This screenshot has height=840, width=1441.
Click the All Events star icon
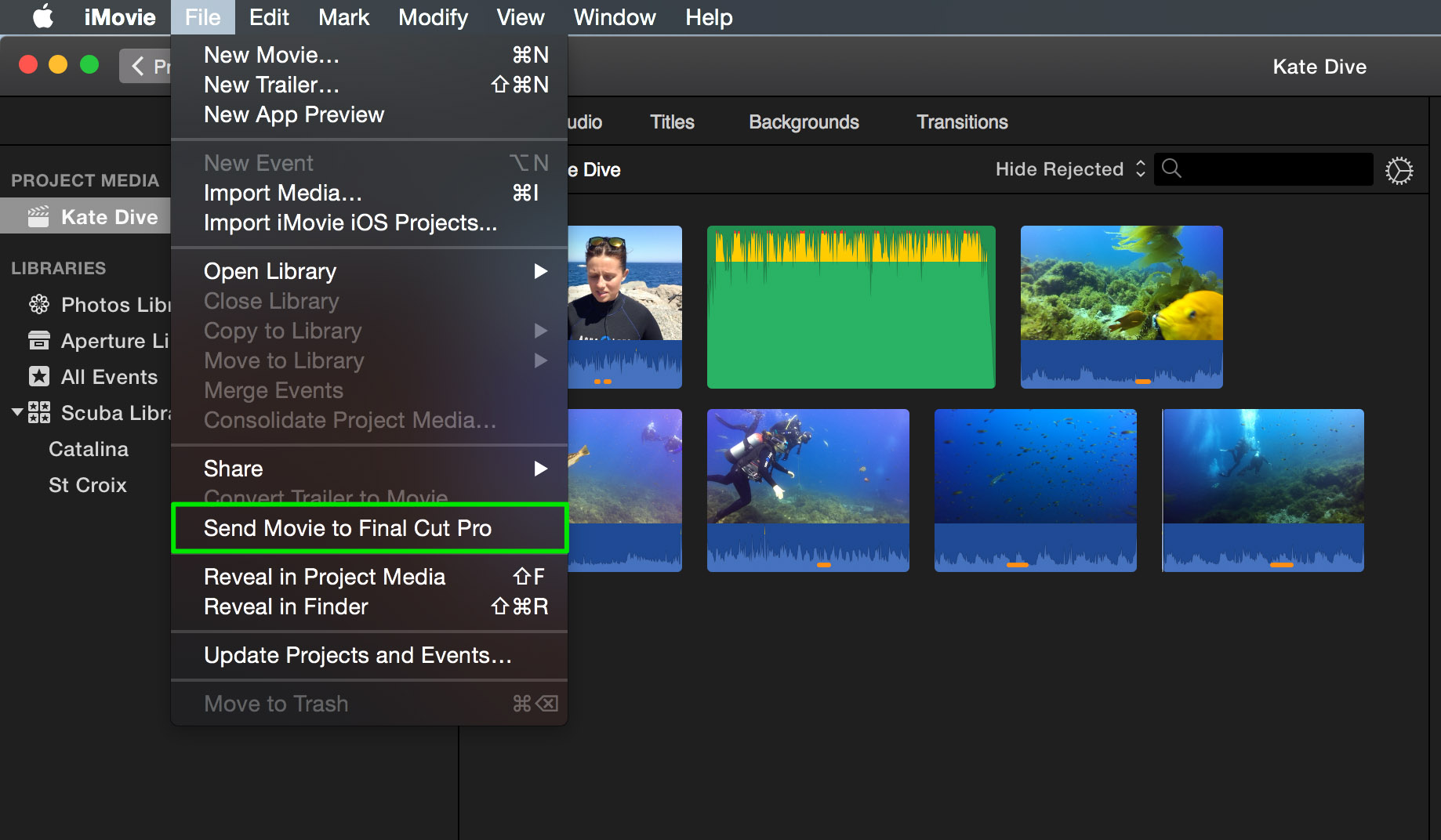coord(39,377)
